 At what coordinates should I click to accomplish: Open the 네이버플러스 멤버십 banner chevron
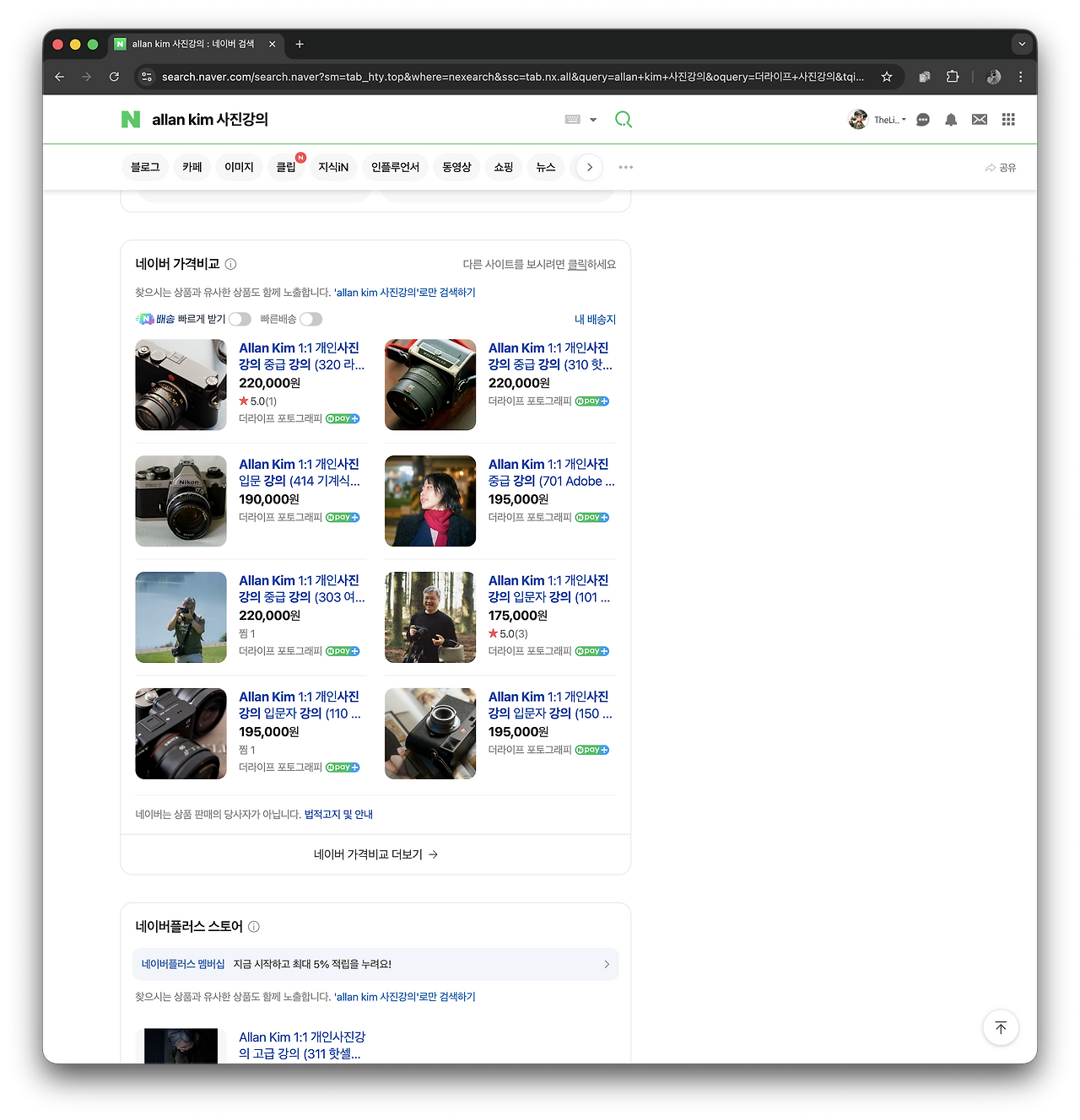pos(607,964)
